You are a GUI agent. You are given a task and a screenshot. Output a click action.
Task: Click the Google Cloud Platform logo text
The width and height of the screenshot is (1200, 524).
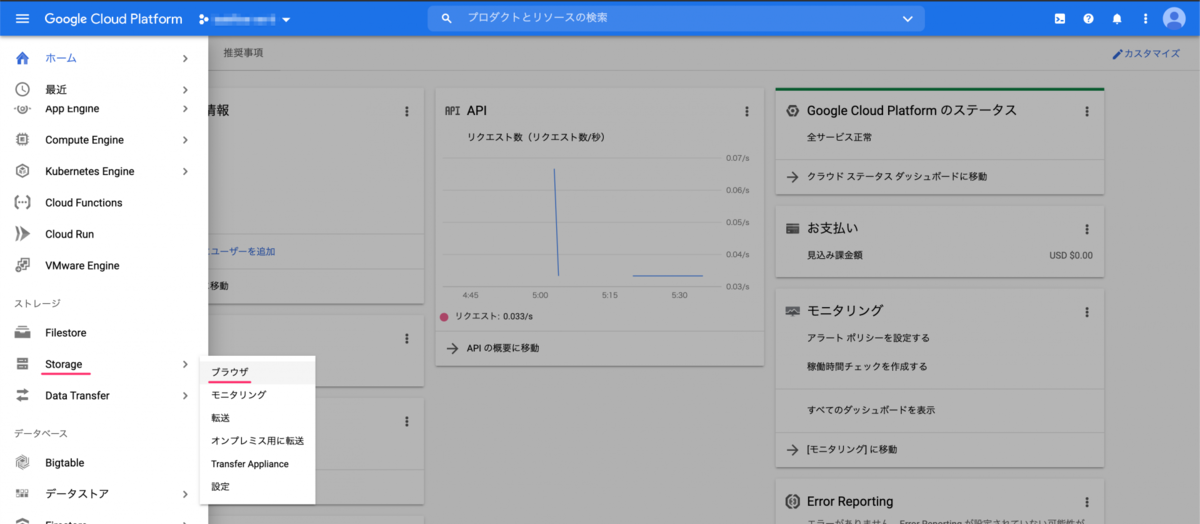click(x=113, y=19)
